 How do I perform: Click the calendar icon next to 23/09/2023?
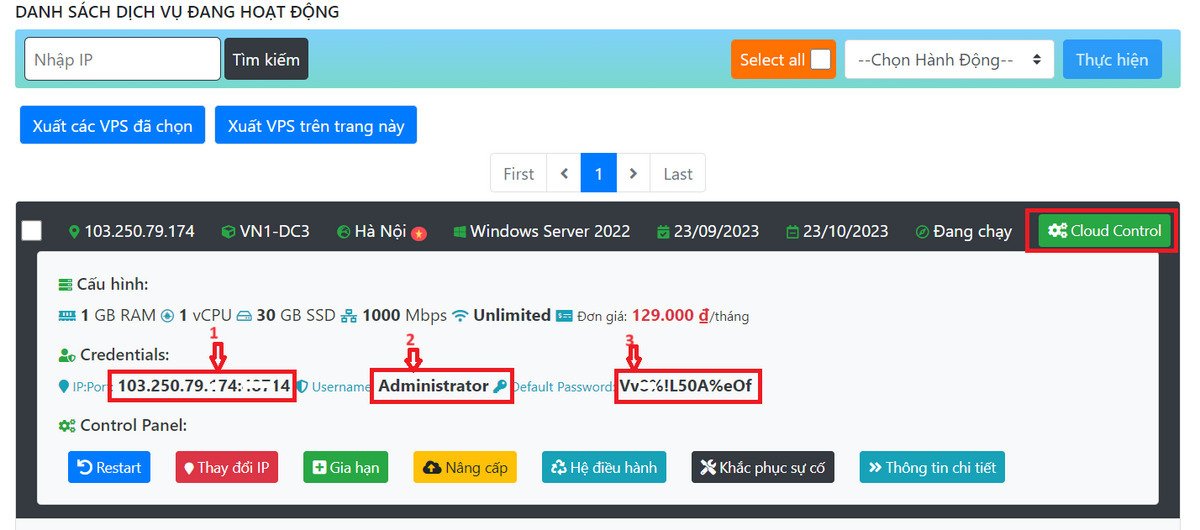point(663,232)
